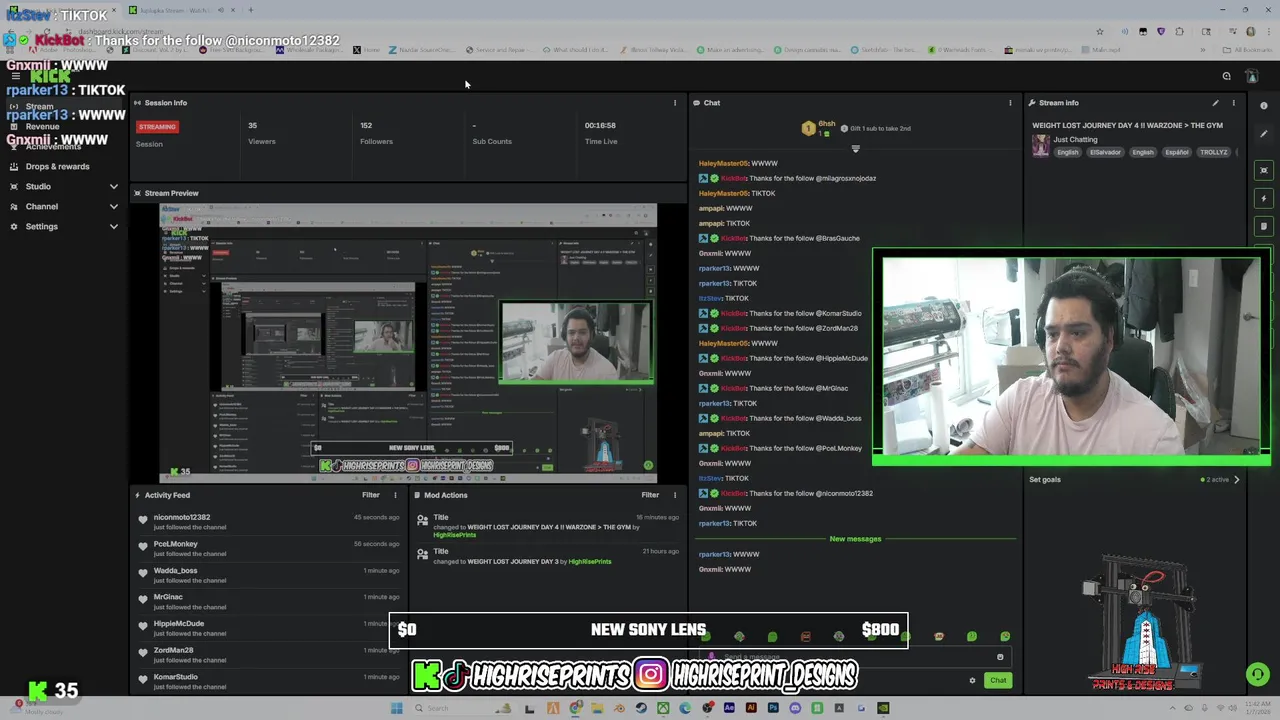This screenshot has width=1280, height=720.
Task: Open the green support headset button
Action: 1258,675
